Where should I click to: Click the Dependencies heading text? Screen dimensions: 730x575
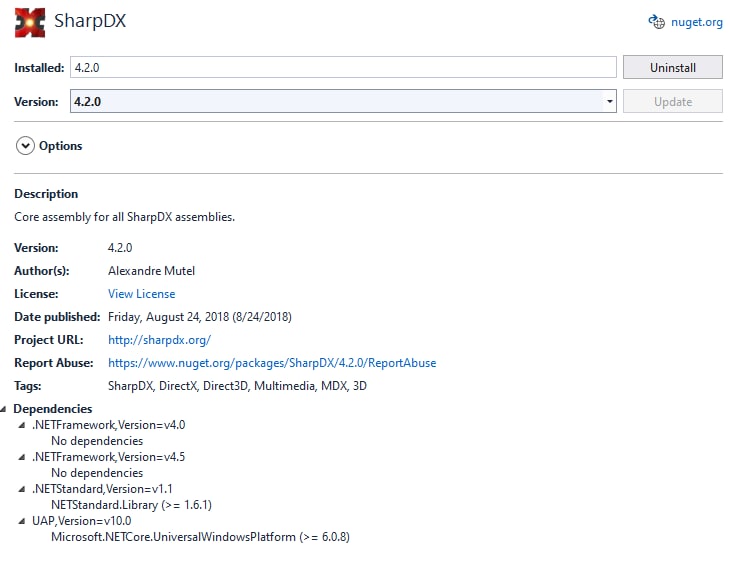53,409
